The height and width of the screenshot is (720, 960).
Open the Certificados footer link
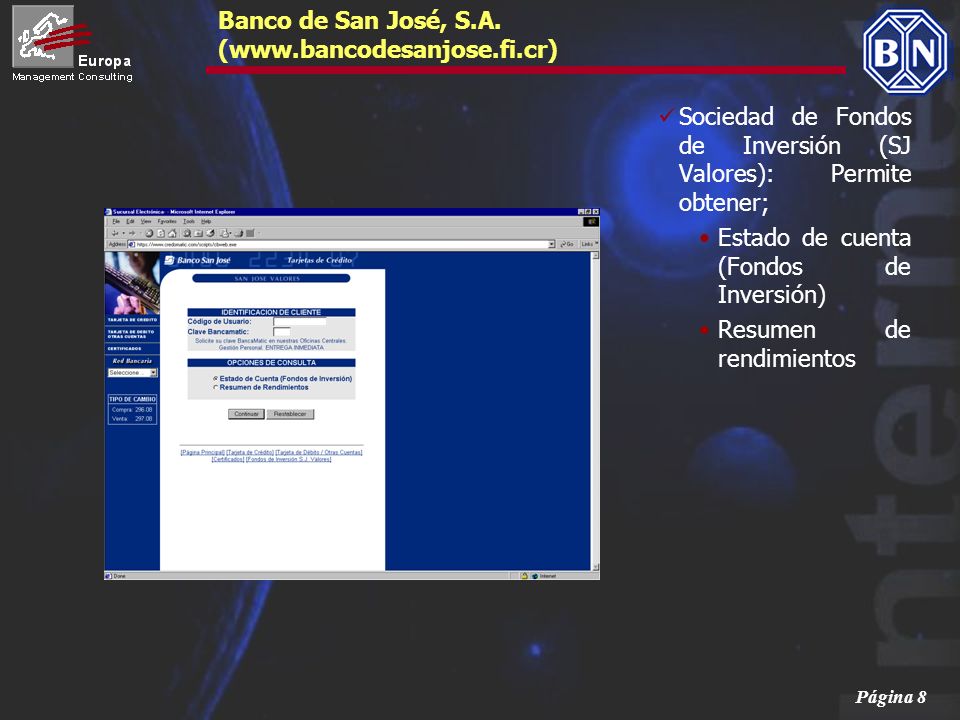(228, 459)
